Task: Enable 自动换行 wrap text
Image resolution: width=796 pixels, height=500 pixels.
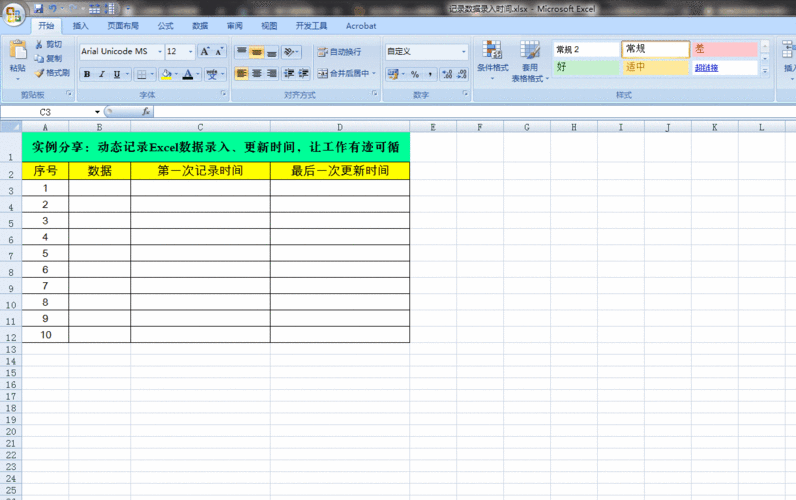Action: (340, 52)
